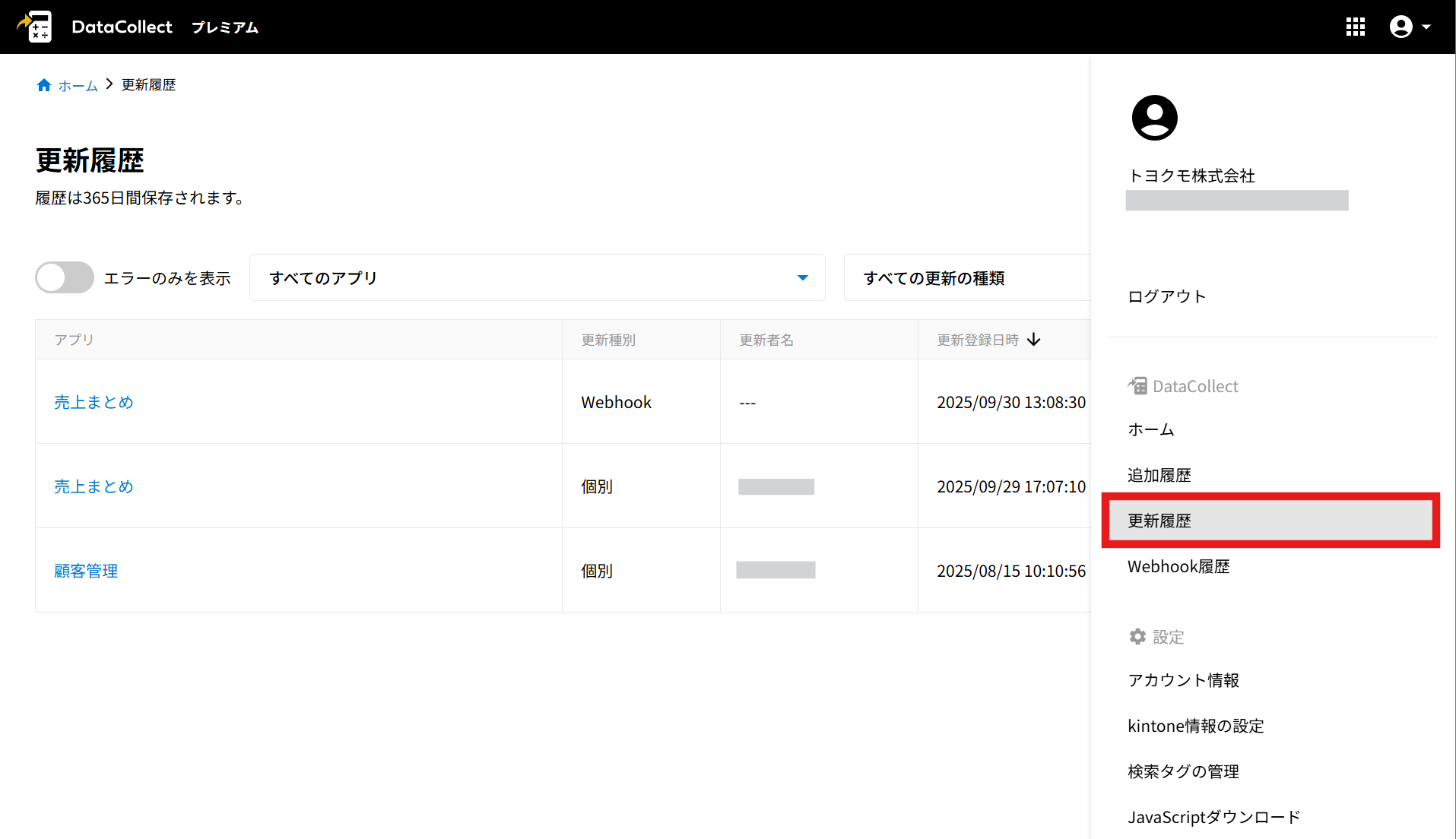Expand the account menu caret in header
The height and width of the screenshot is (839, 1456).
[1426, 27]
